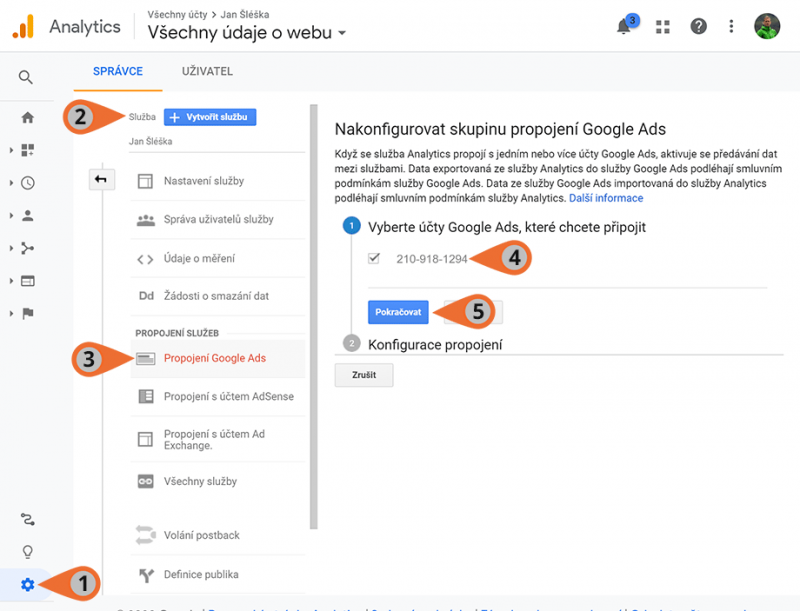The image size is (800, 611).
Task: Open the Customization dashboards icon
Action: [x=28, y=150]
